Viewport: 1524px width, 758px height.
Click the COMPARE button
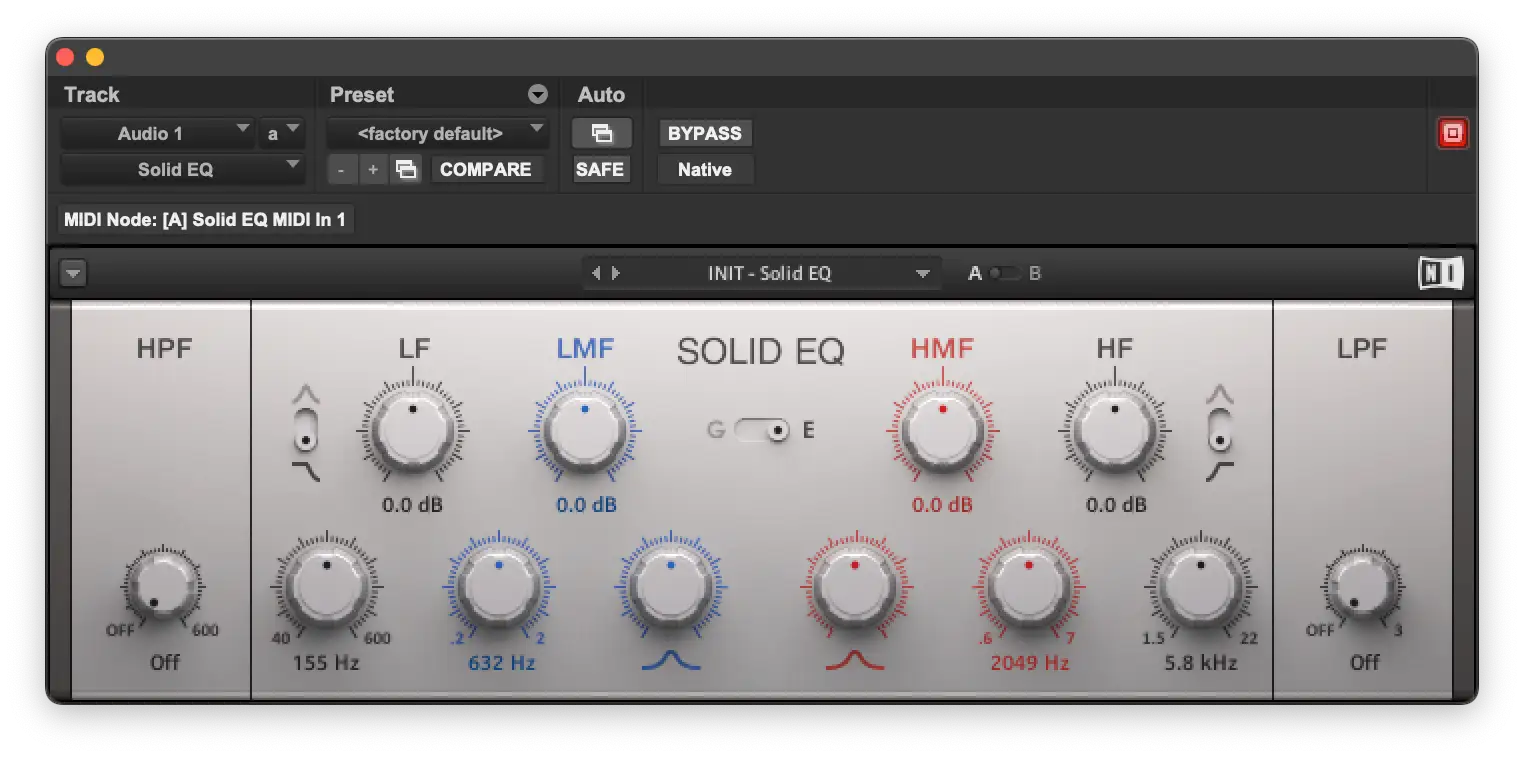486,170
